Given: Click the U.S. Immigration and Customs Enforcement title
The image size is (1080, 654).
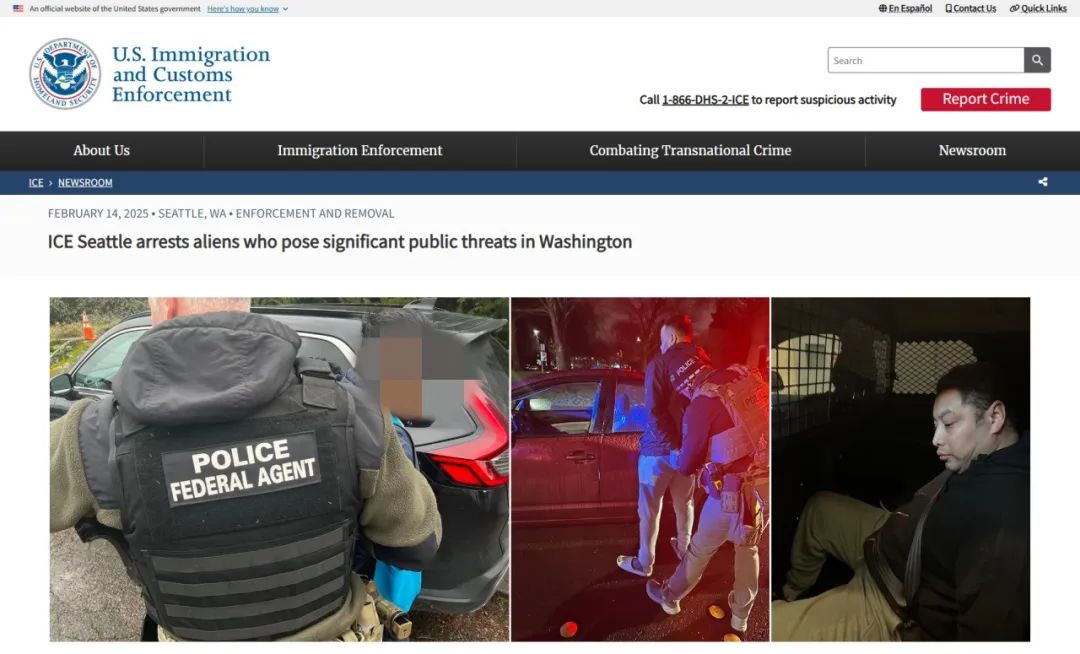Looking at the screenshot, I should point(191,74).
